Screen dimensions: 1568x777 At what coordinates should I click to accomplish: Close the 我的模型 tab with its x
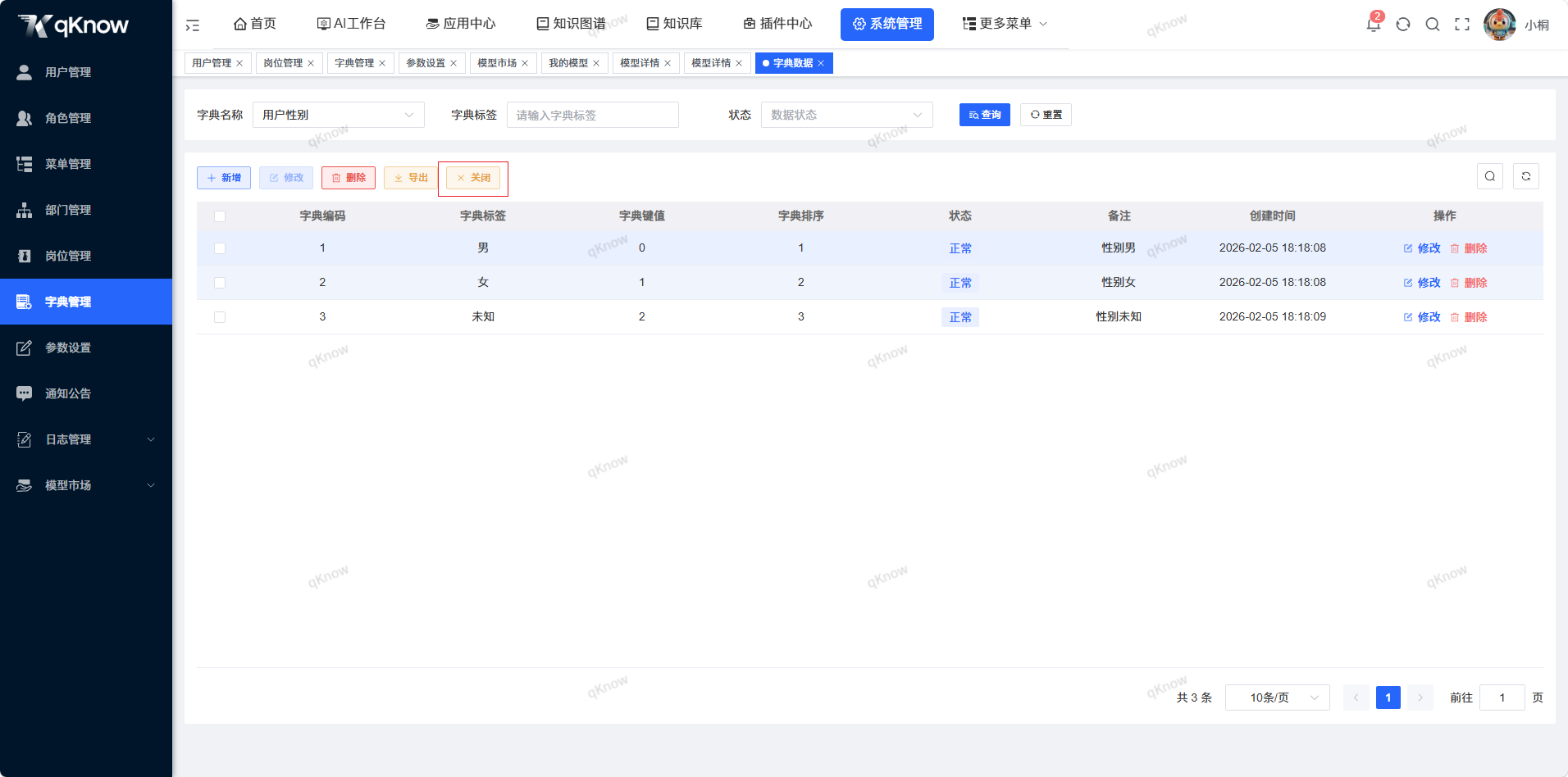point(596,63)
